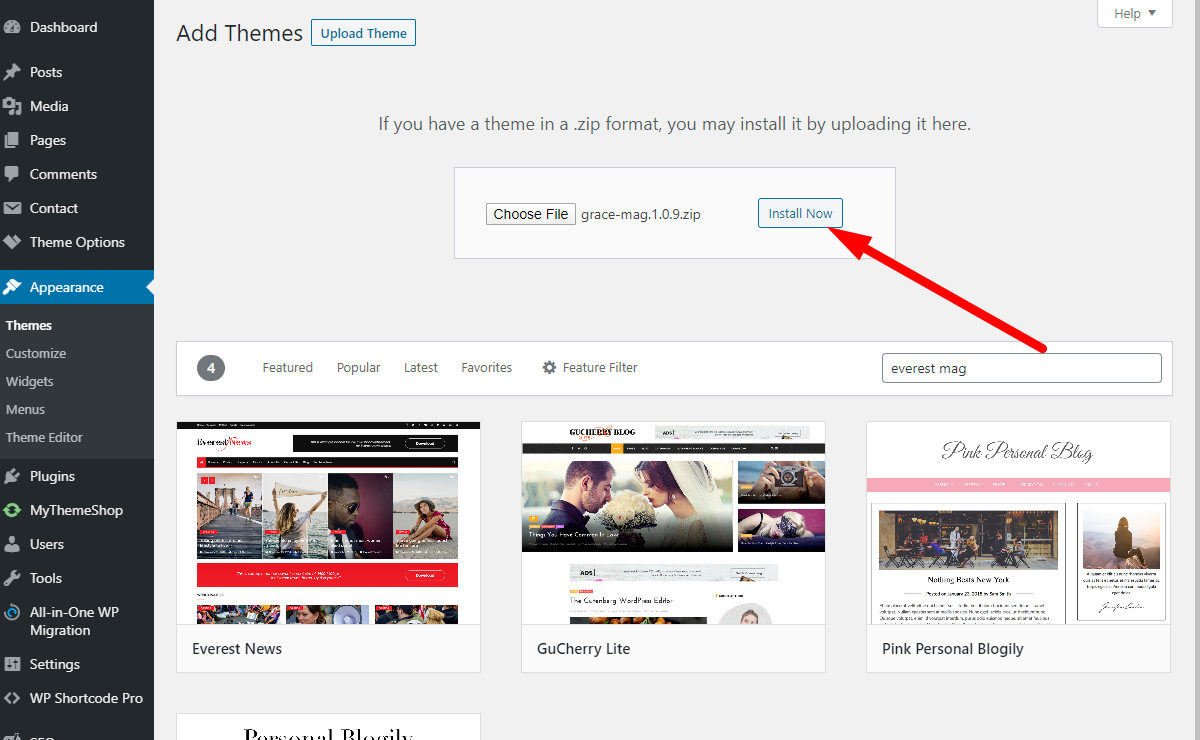The height and width of the screenshot is (740, 1200).
Task: Open the Customize submenu item
Action: [36, 353]
